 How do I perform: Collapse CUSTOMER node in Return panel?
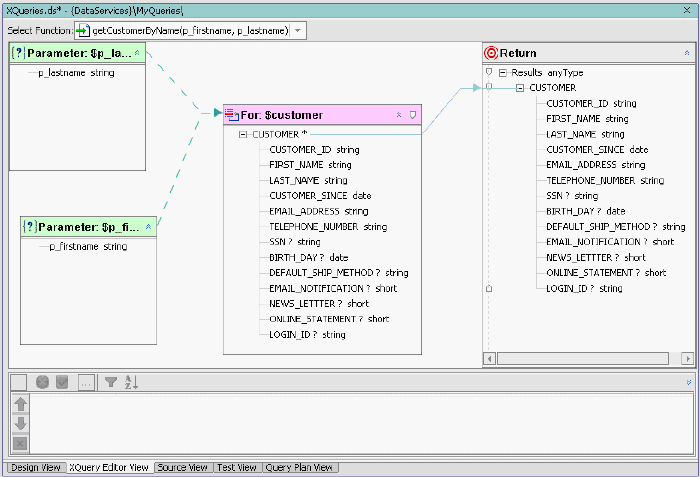[x=520, y=88]
